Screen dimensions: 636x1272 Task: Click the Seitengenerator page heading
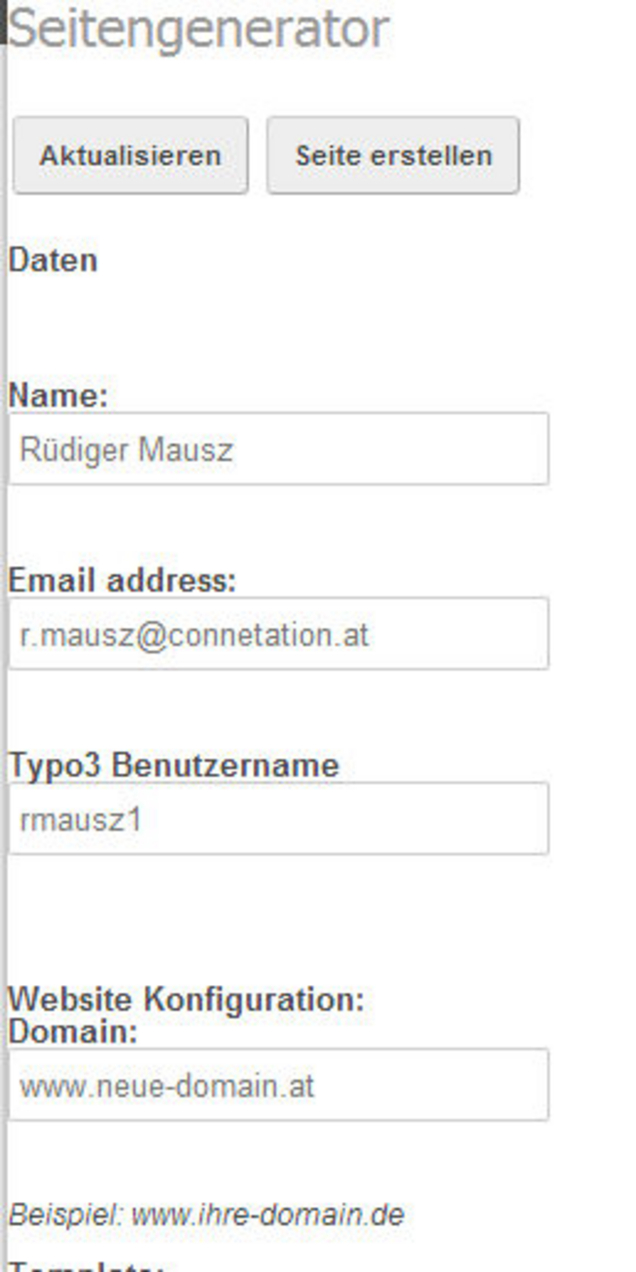pyautogui.click(x=198, y=28)
